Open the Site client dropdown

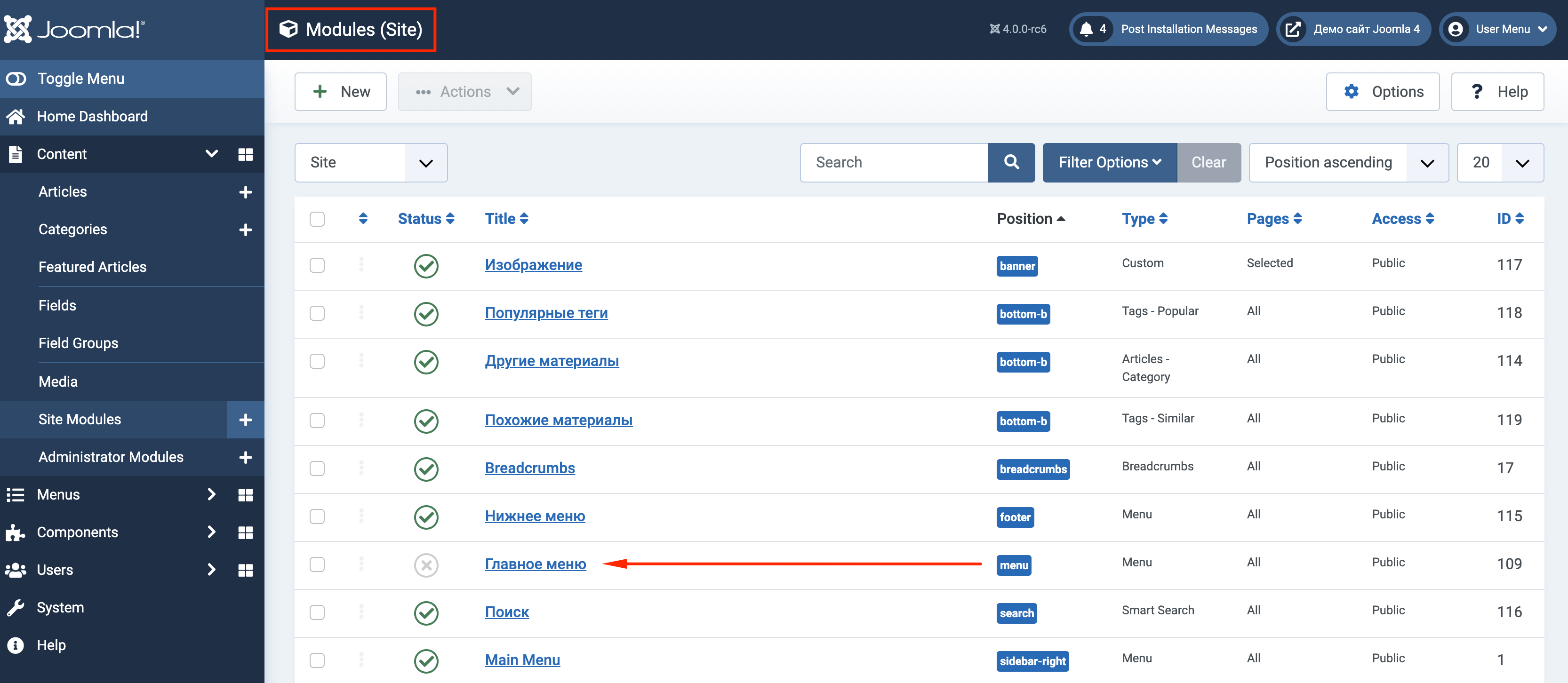pyautogui.click(x=371, y=162)
